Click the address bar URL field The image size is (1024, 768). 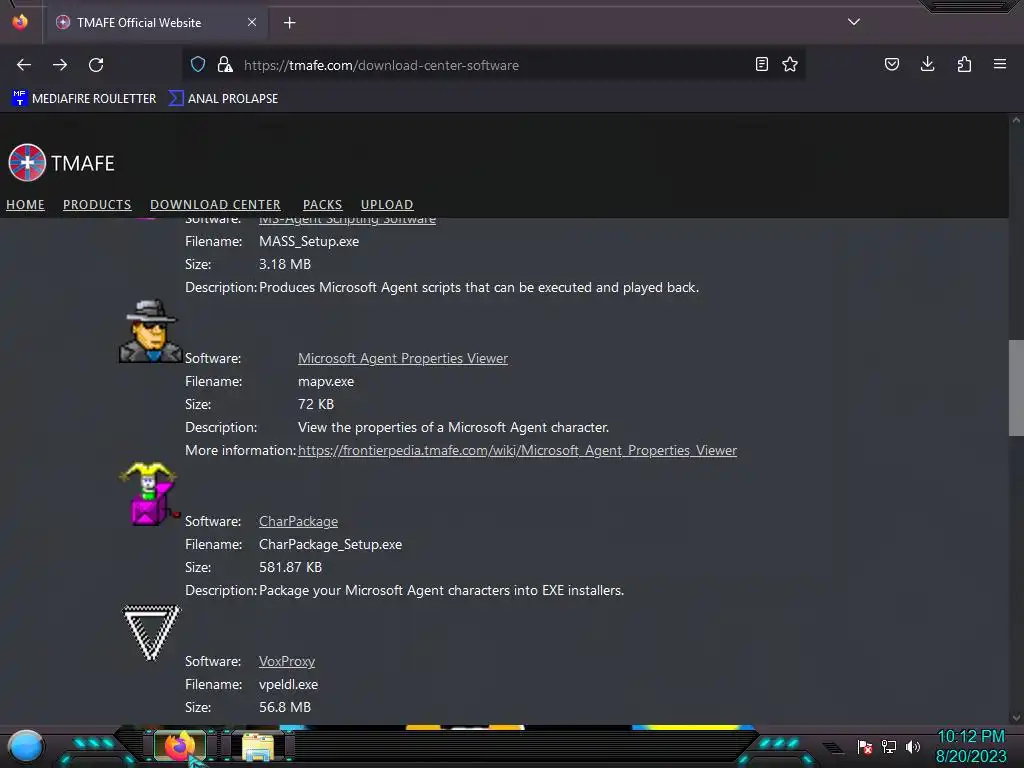[496, 65]
